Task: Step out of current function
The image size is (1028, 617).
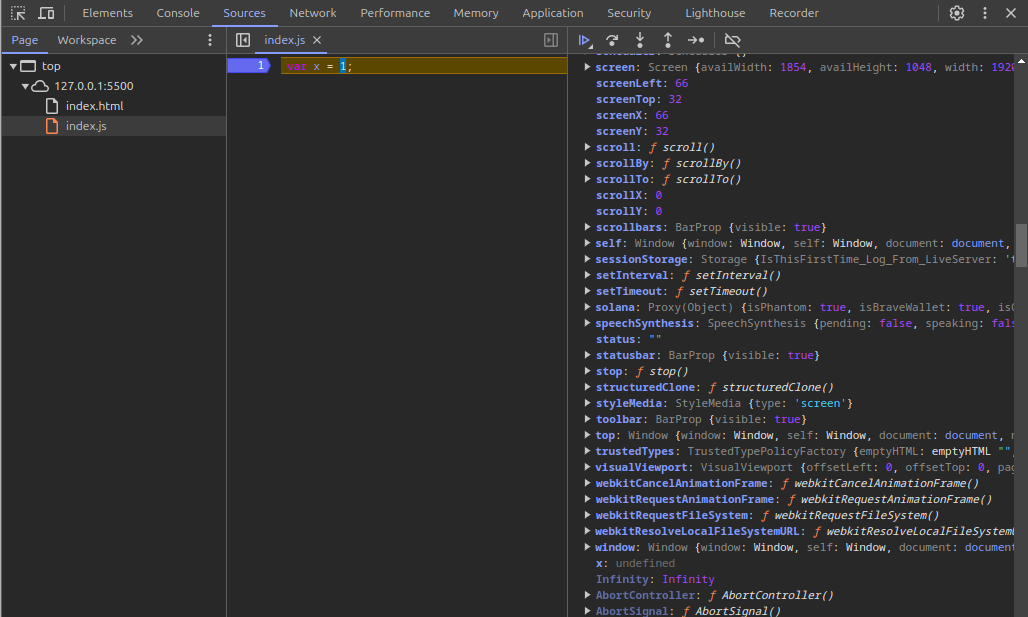Action: coord(667,40)
